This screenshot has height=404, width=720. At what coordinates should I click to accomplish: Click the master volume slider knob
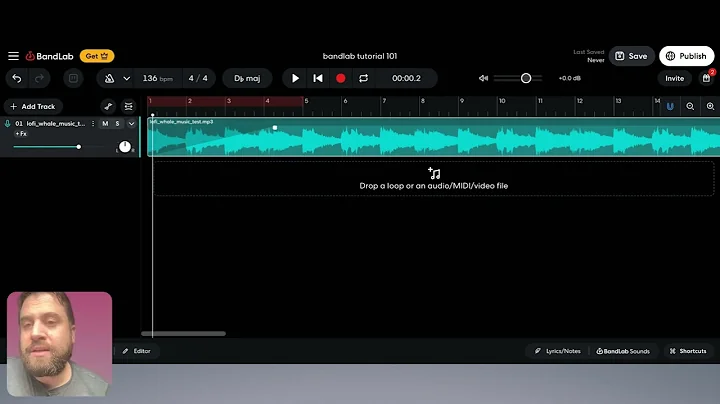click(526, 79)
